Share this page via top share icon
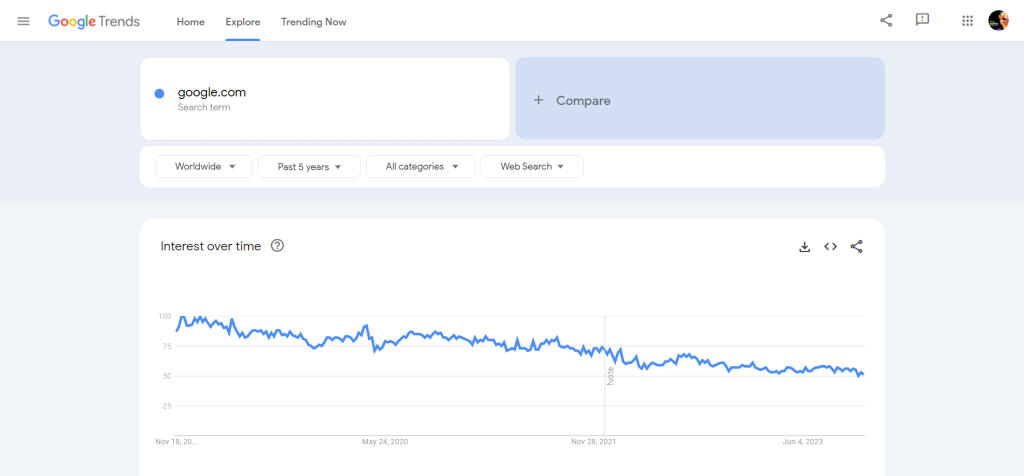Screen dimensions: 1024x476 [886, 21]
